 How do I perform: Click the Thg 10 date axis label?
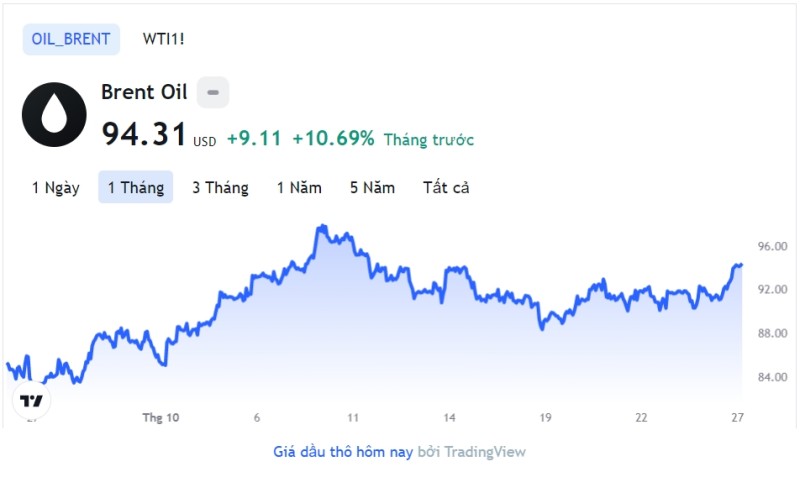[161, 417]
